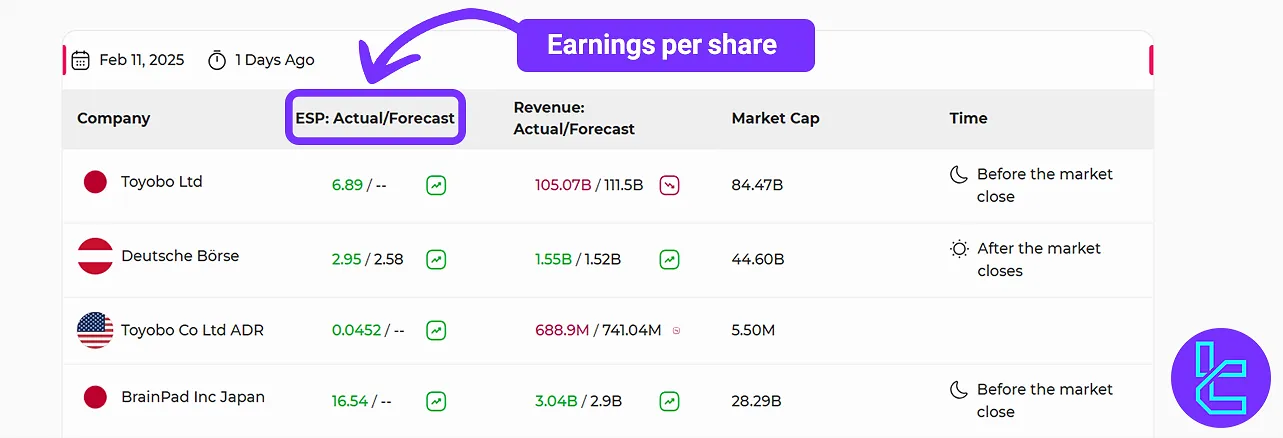Screen dimensions: 1283x438
Task: Click the 1 Days Ago text
Action: tap(275, 60)
